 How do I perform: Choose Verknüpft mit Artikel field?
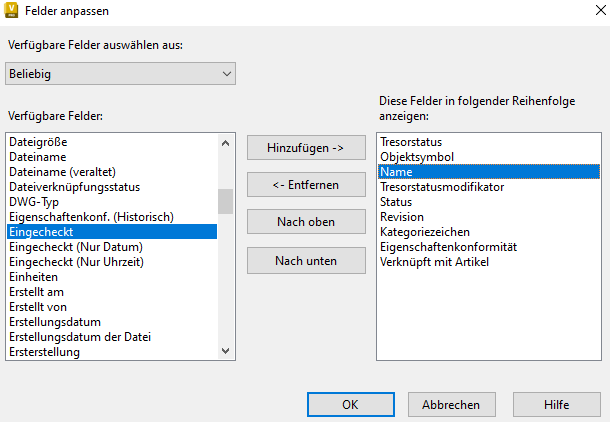click(x=435, y=262)
